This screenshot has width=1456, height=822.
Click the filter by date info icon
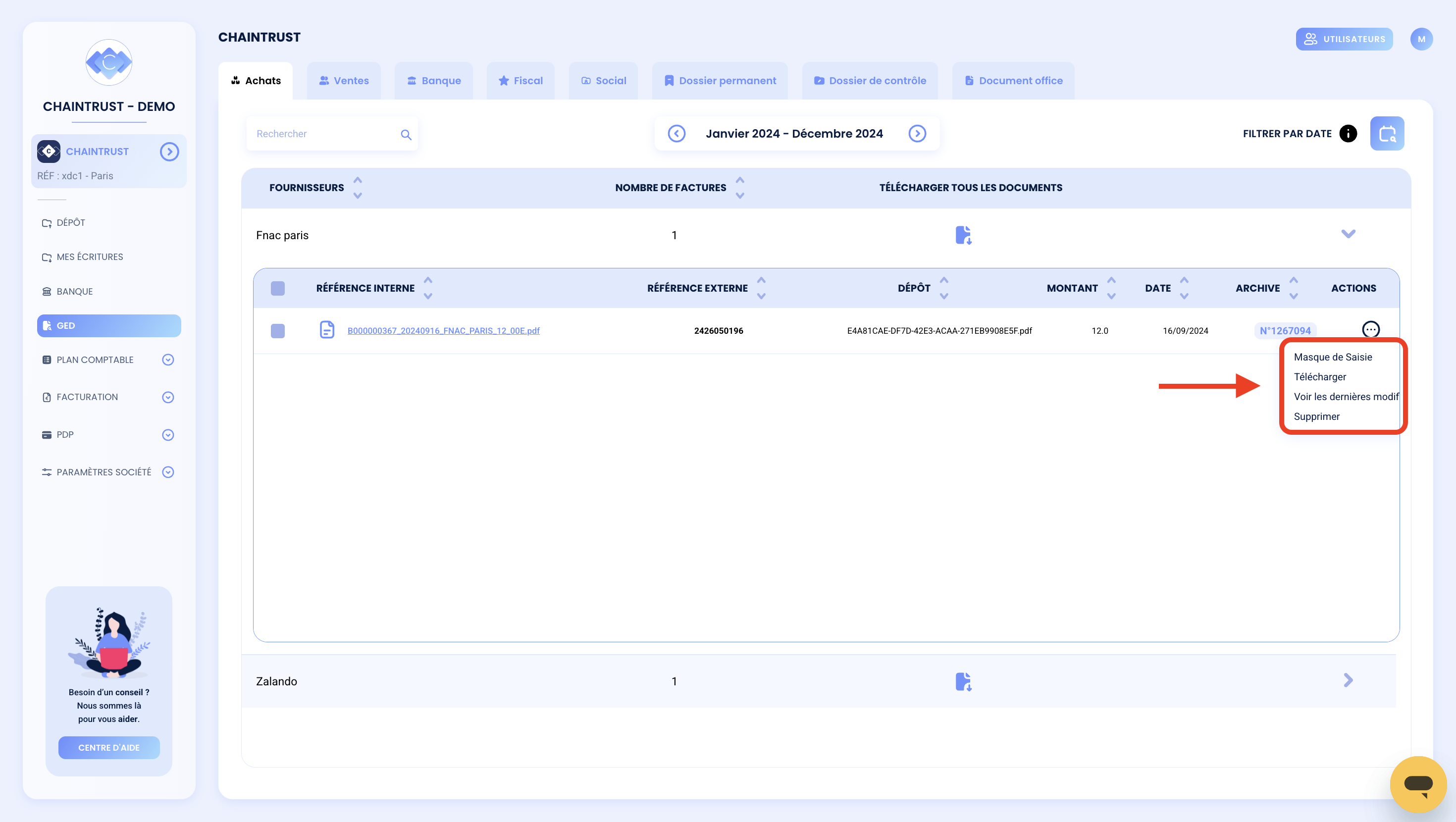[x=1348, y=133]
